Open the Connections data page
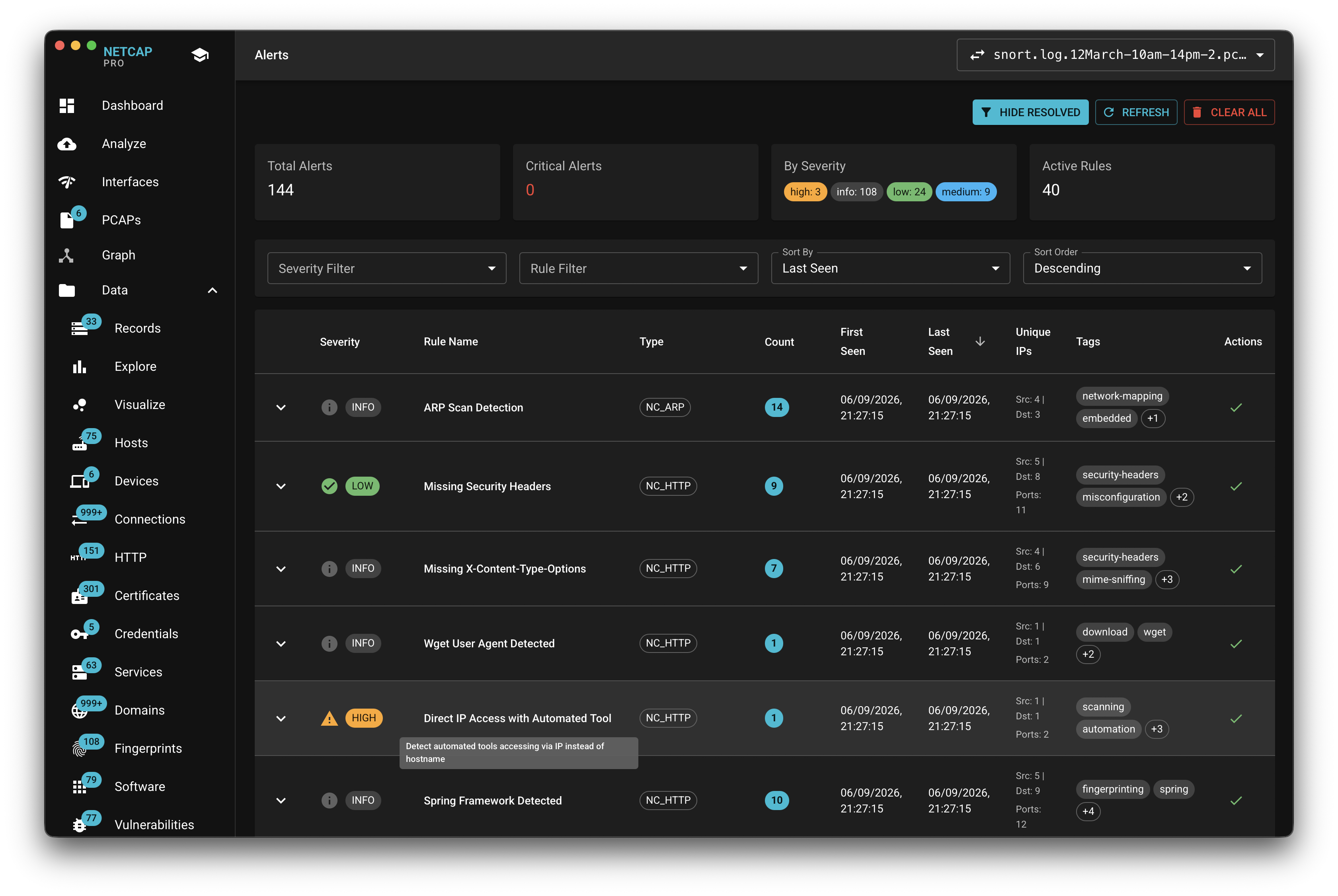 [x=139, y=520]
